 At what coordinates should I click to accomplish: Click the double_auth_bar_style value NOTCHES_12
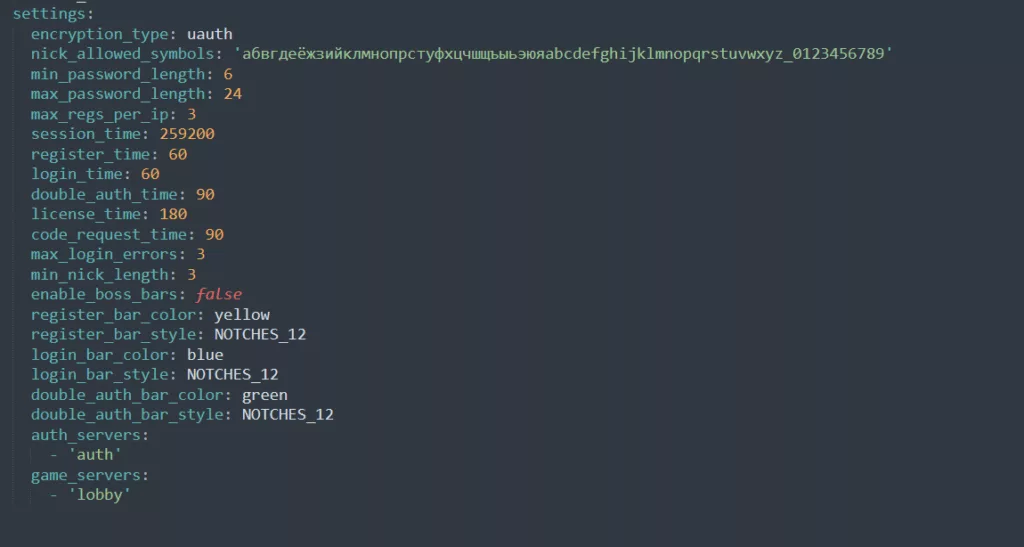(287, 414)
